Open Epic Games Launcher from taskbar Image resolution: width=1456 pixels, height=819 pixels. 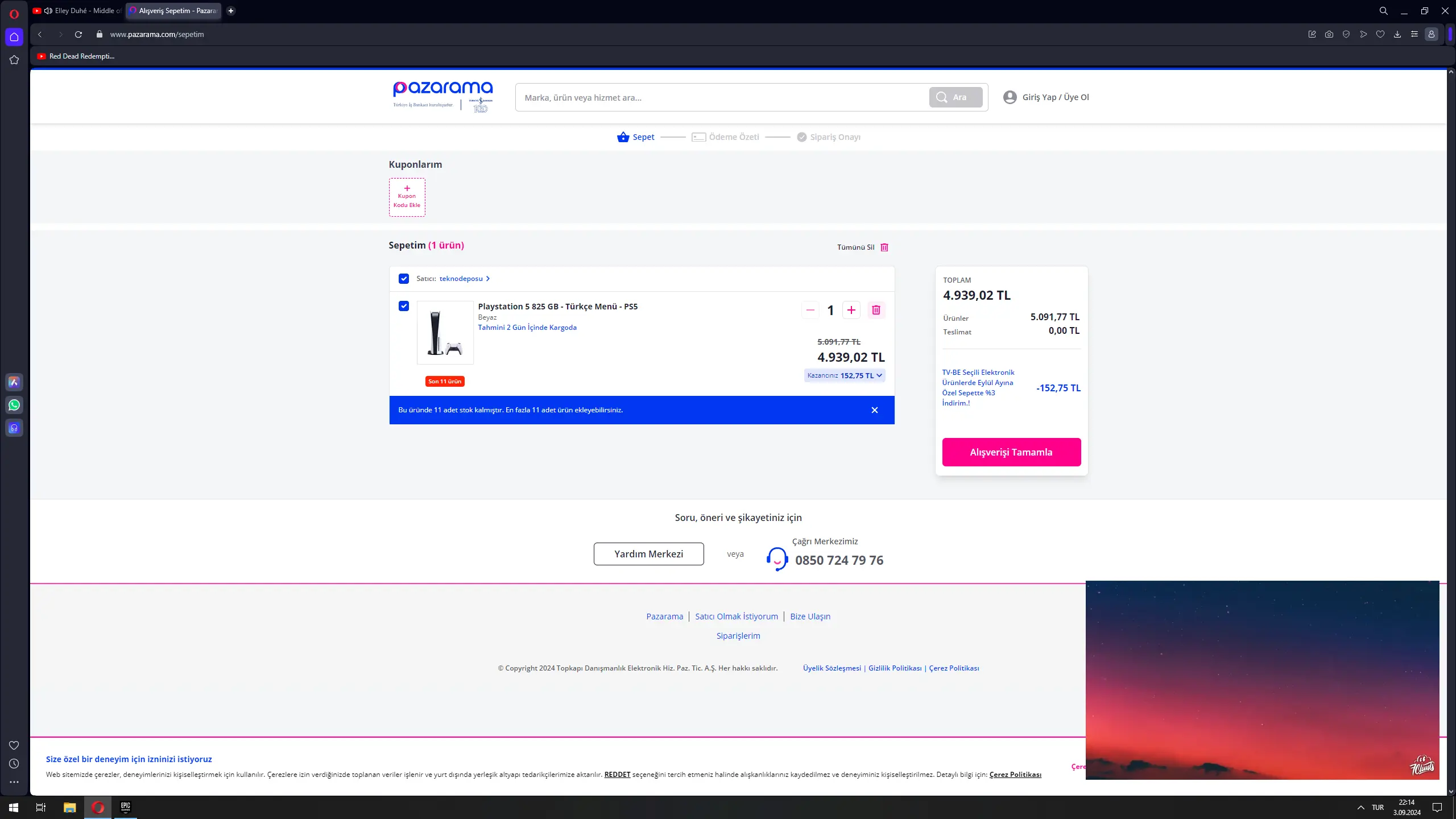[x=125, y=807]
